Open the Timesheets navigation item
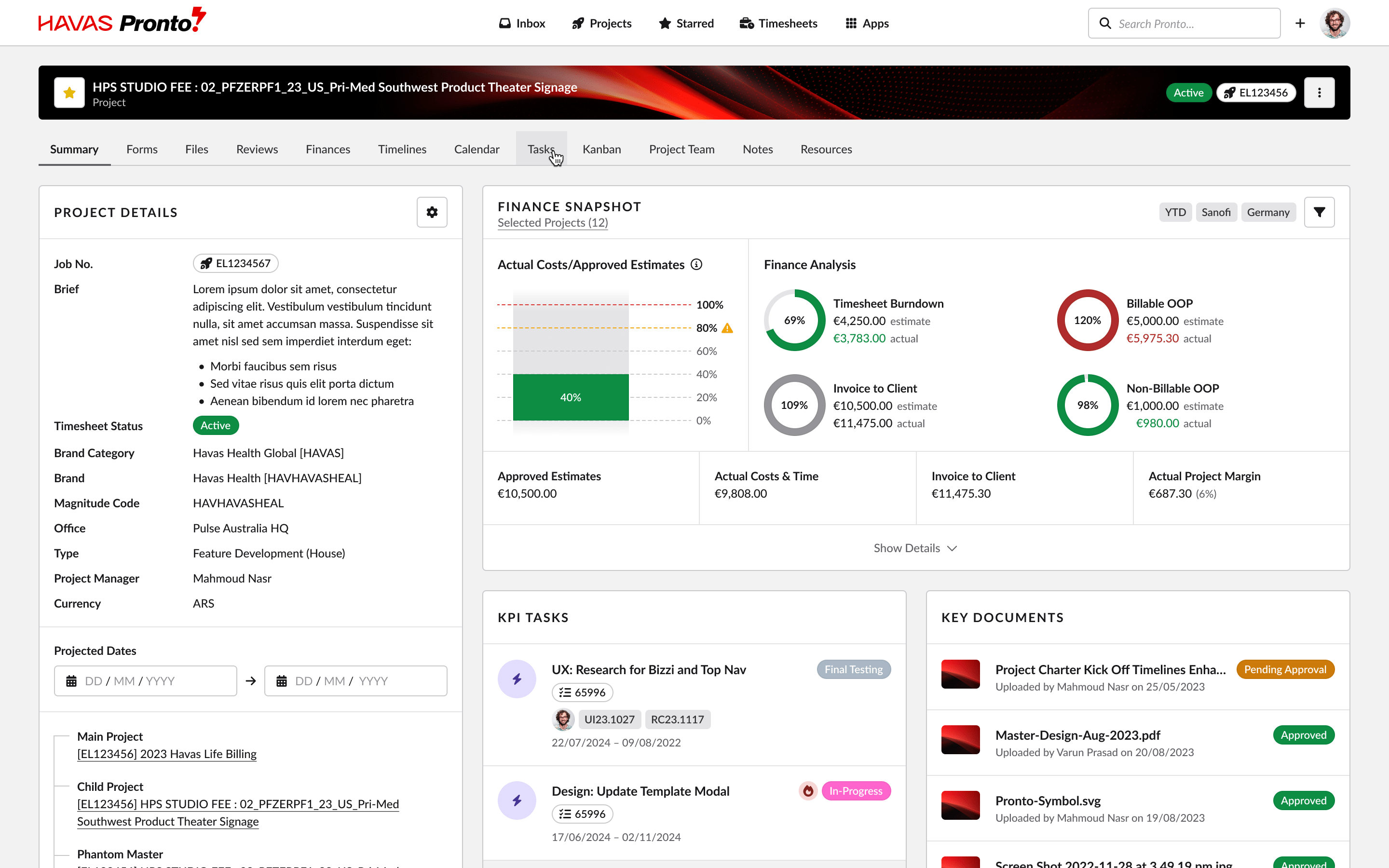The width and height of the screenshot is (1389, 868). [778, 24]
